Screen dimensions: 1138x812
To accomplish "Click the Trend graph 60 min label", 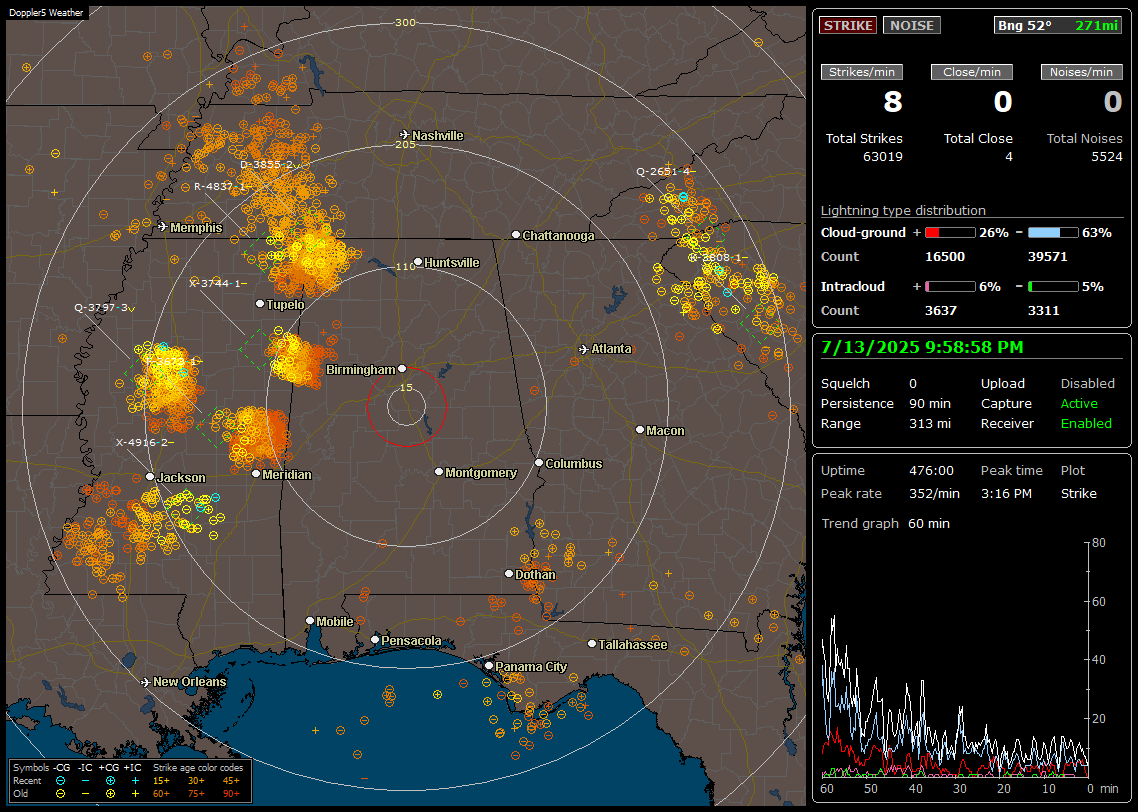I will coord(885,524).
